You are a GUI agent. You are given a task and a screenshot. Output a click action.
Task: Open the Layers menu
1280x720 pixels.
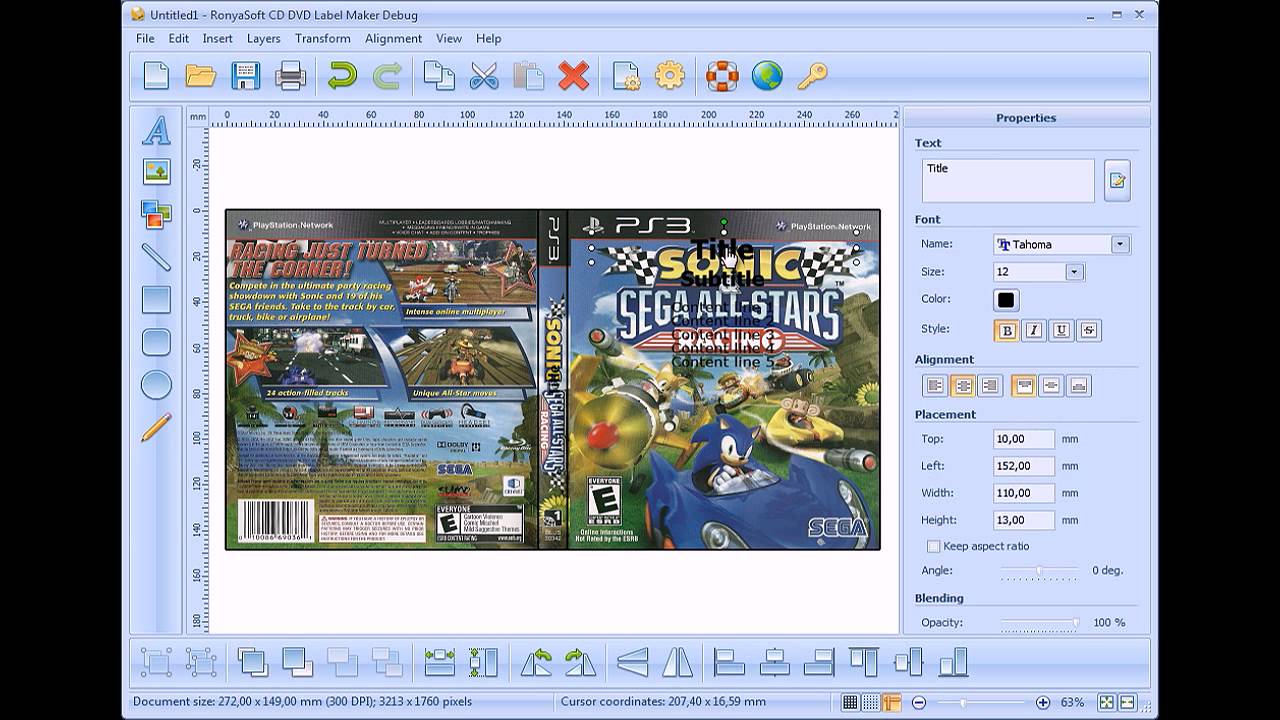coord(264,38)
